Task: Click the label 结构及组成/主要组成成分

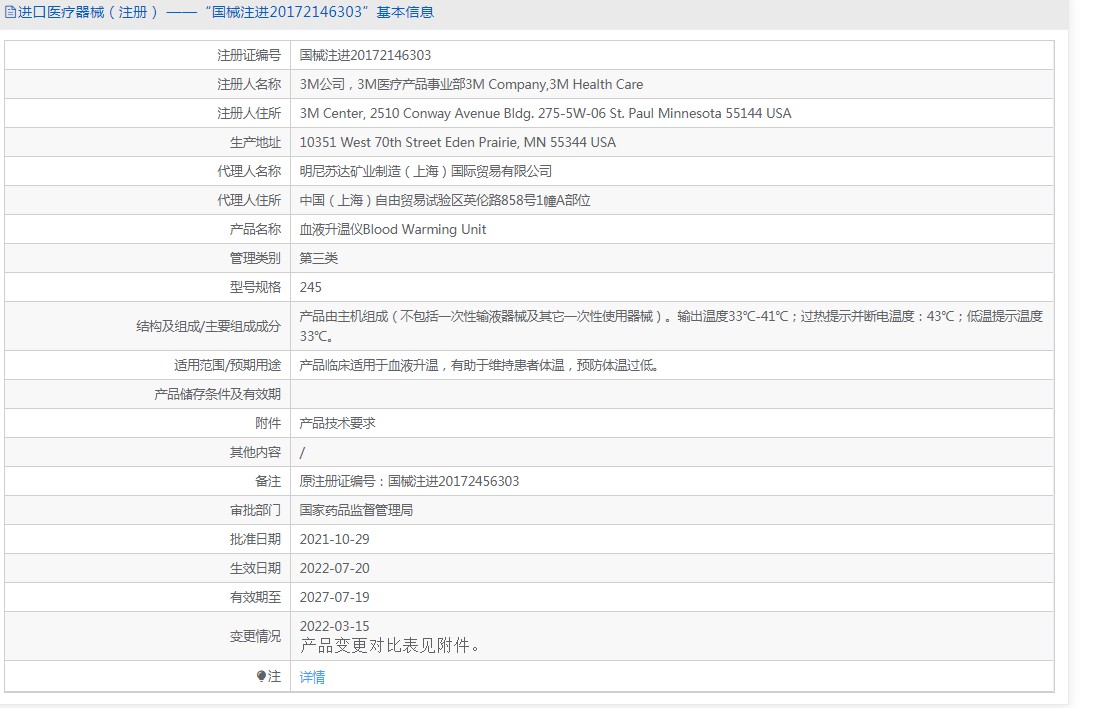Action: click(x=208, y=326)
